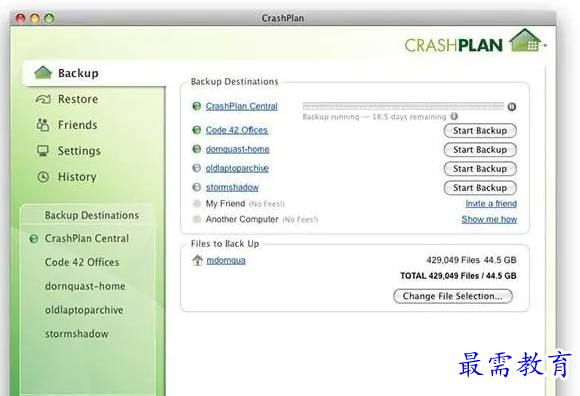580x396 pixels.
Task: Click the Restore arrow icon
Action: pos(43,99)
